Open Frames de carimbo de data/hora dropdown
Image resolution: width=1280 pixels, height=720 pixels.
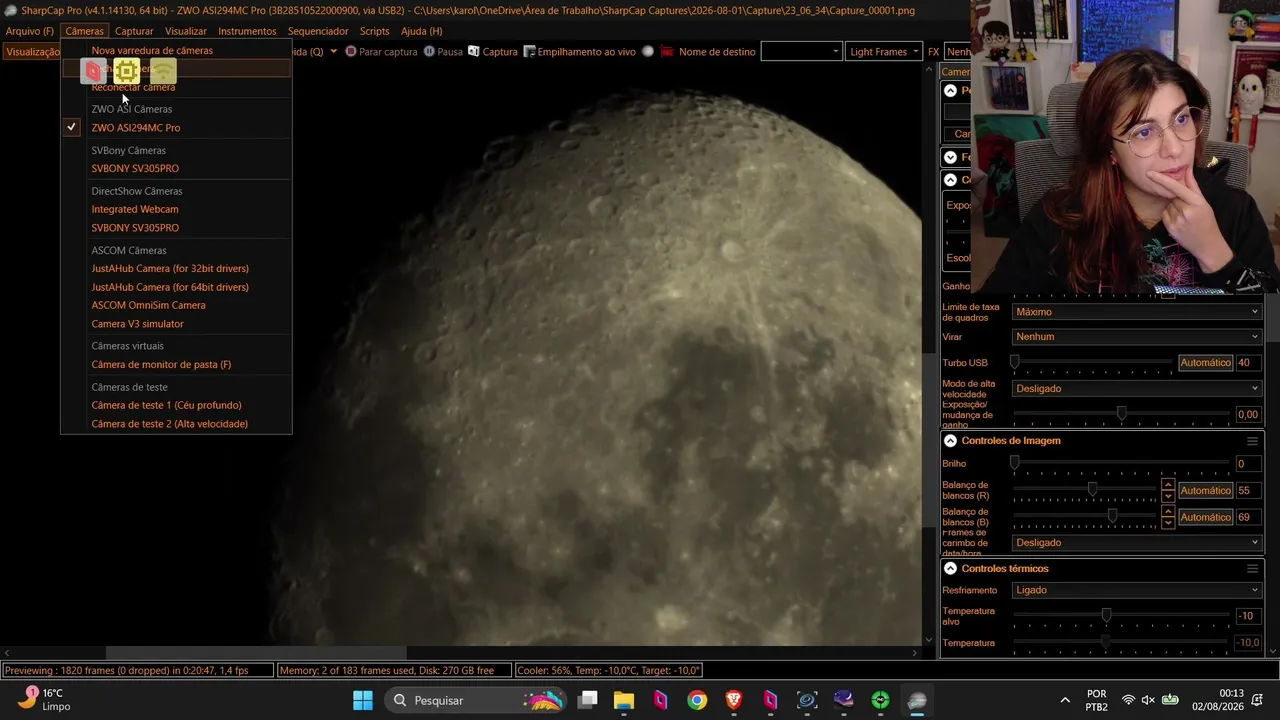point(1137,543)
